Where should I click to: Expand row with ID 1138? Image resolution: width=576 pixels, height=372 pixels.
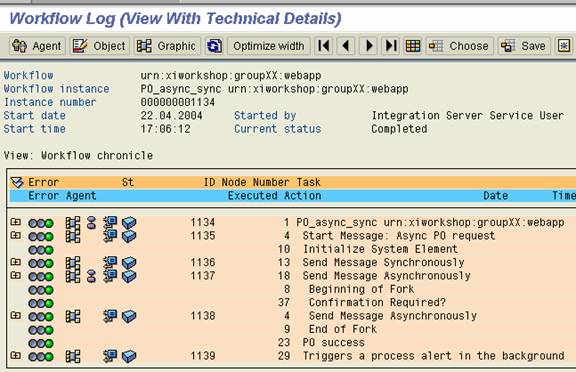(15, 315)
